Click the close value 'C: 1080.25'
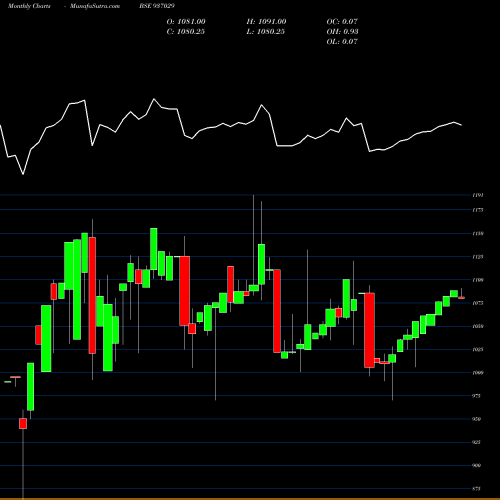Image resolution: width=500 pixels, height=500 pixels. click(x=186, y=32)
